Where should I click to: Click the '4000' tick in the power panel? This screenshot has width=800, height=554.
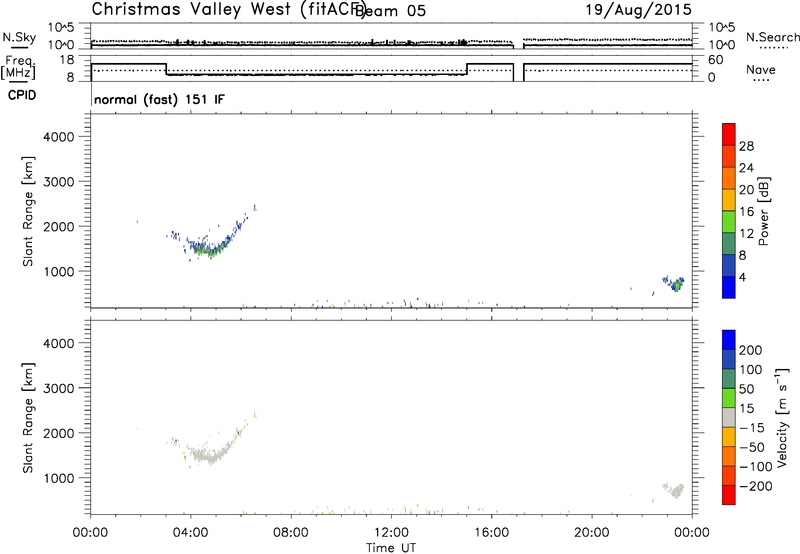click(59, 137)
